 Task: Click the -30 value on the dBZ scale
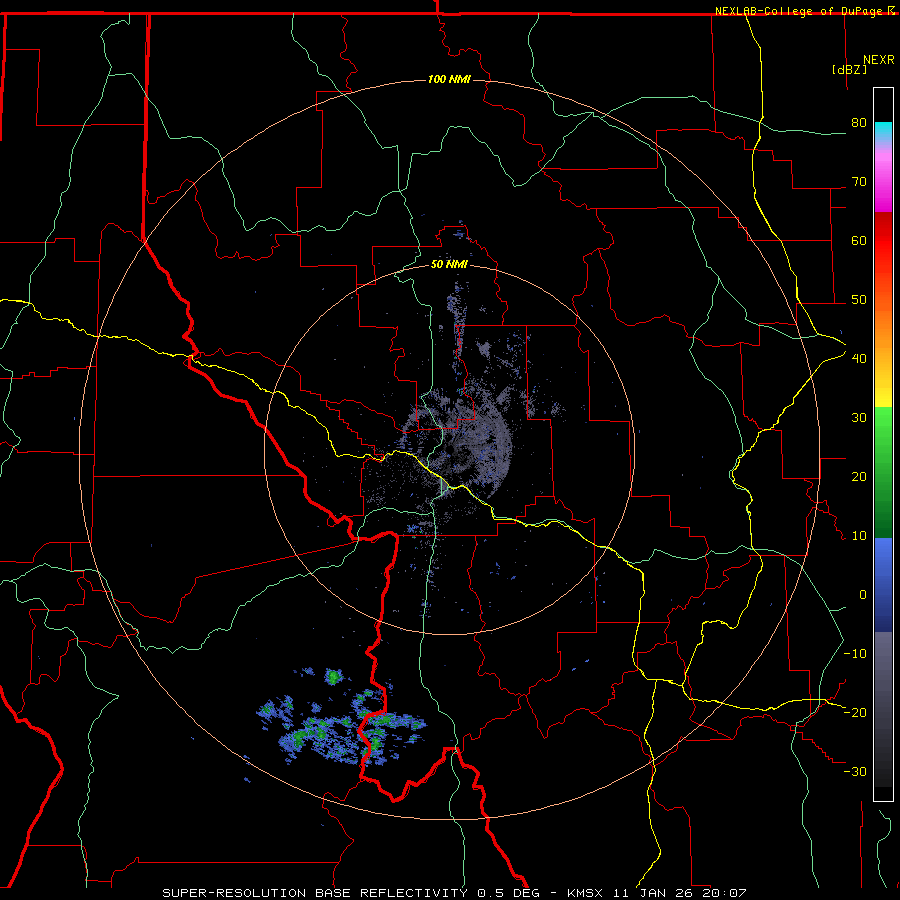[x=855, y=771]
